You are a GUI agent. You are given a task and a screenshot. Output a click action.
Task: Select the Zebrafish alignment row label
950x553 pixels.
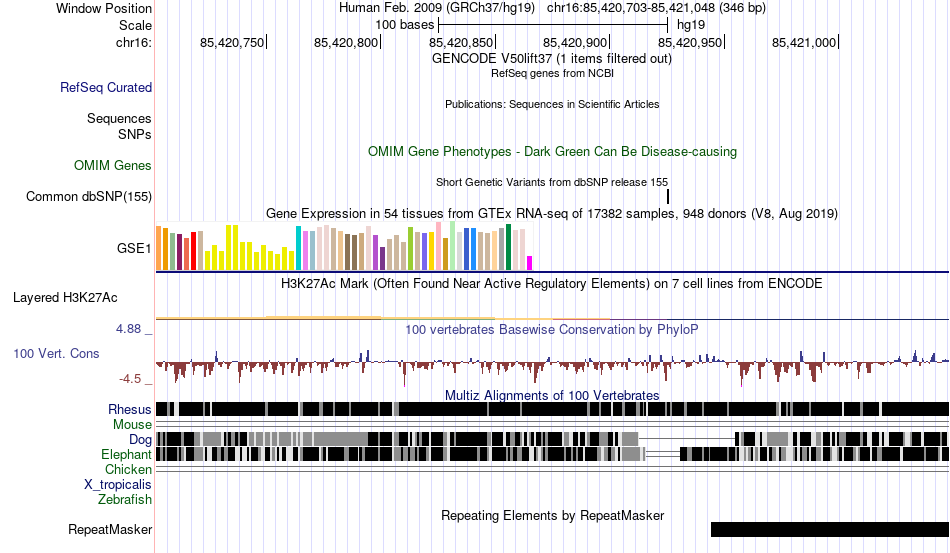tap(125, 500)
